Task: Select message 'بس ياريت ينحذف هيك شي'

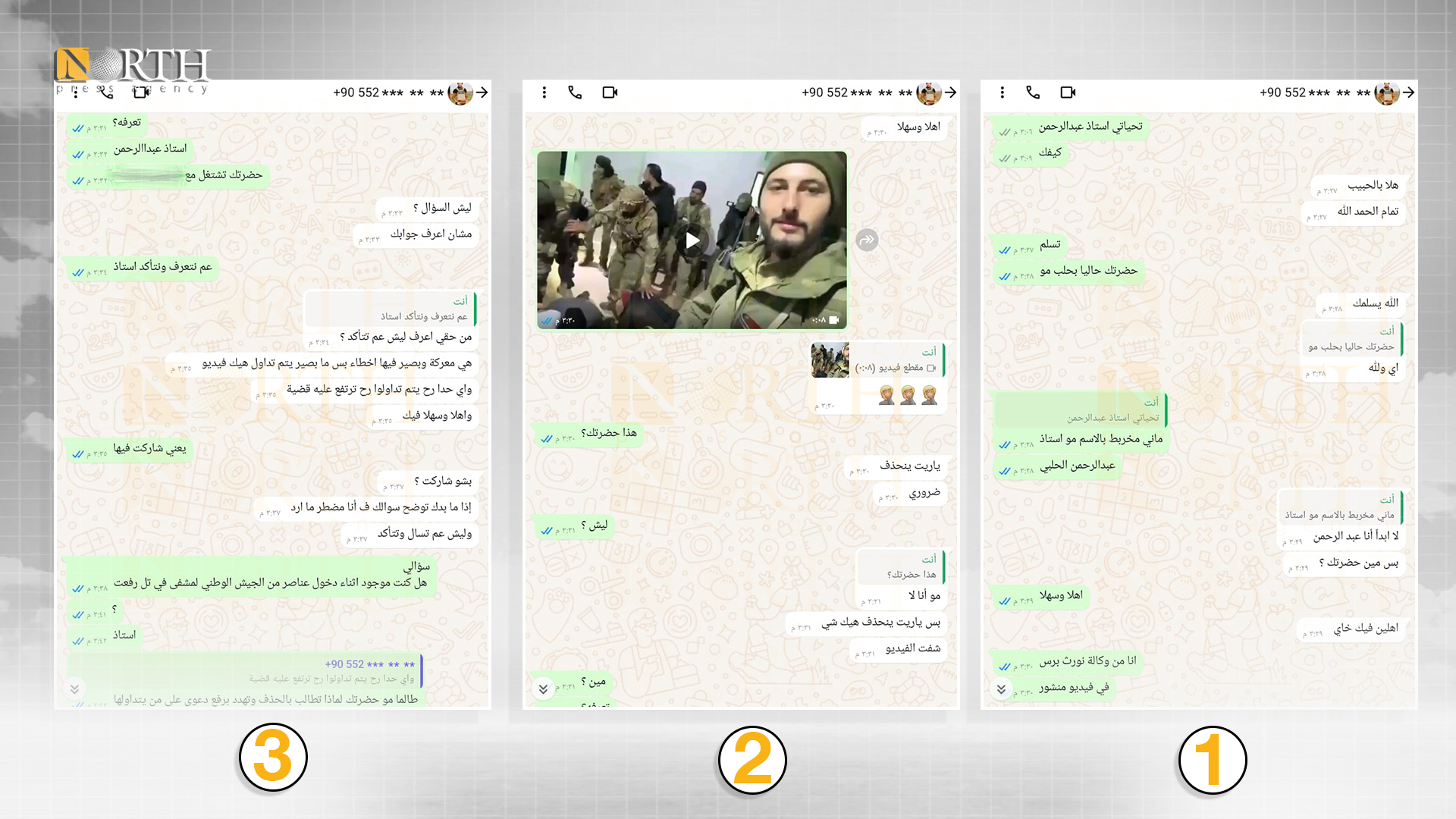Action: tap(865, 623)
